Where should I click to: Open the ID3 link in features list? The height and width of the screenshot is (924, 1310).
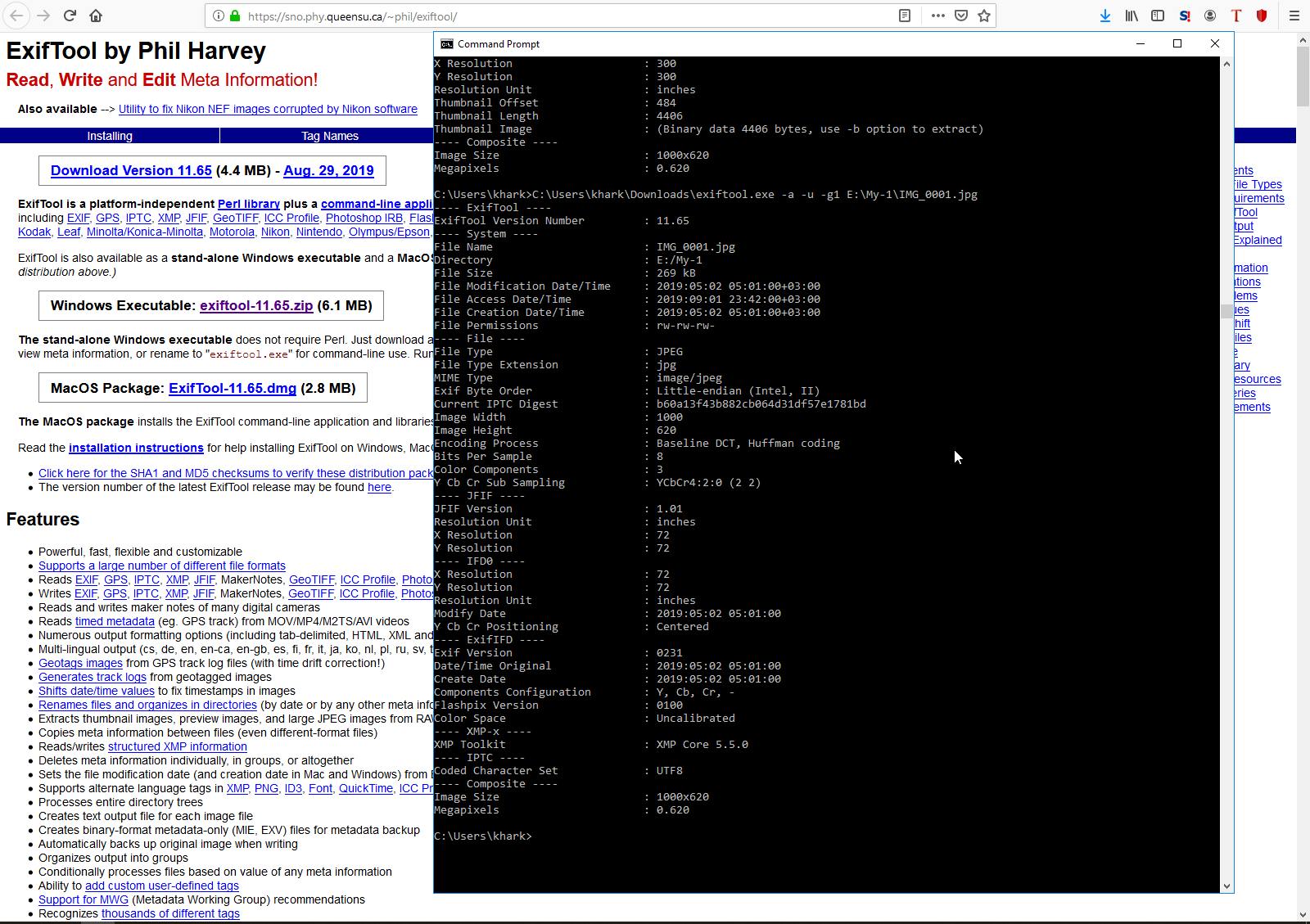coord(293,788)
